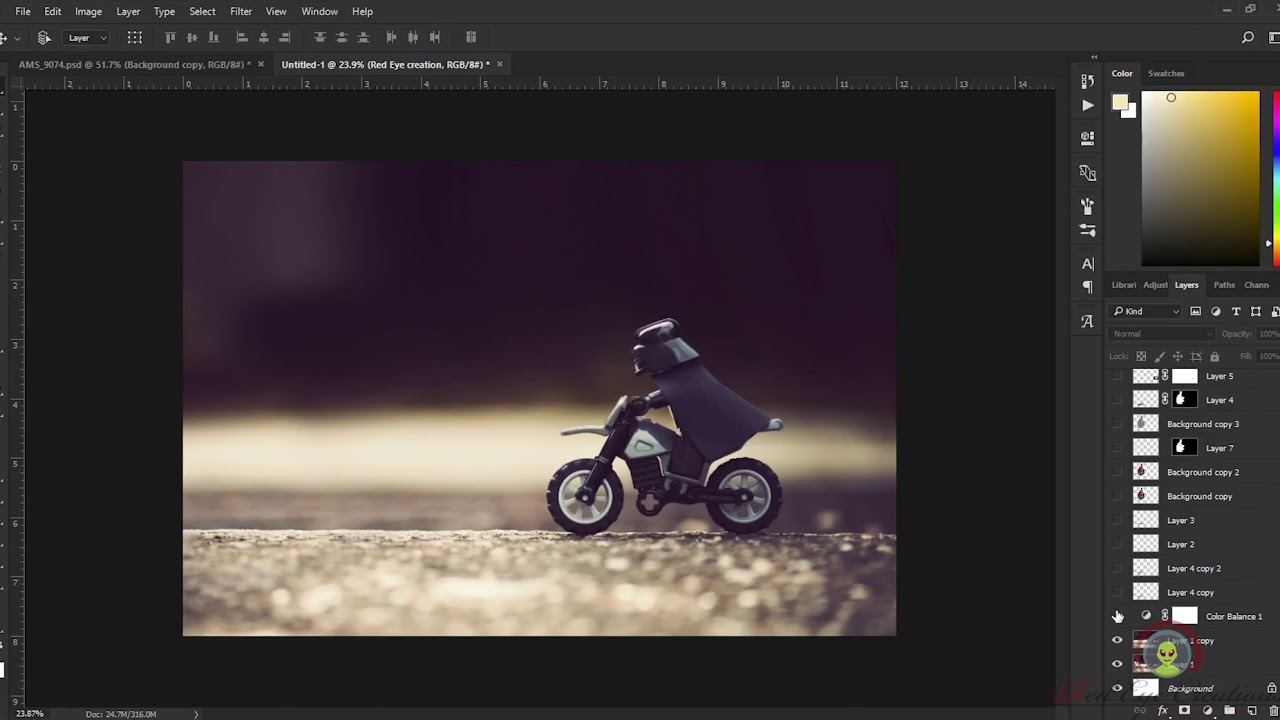Distribute bottom edges of layers
This screenshot has width=1280, height=720.
tap(363, 38)
